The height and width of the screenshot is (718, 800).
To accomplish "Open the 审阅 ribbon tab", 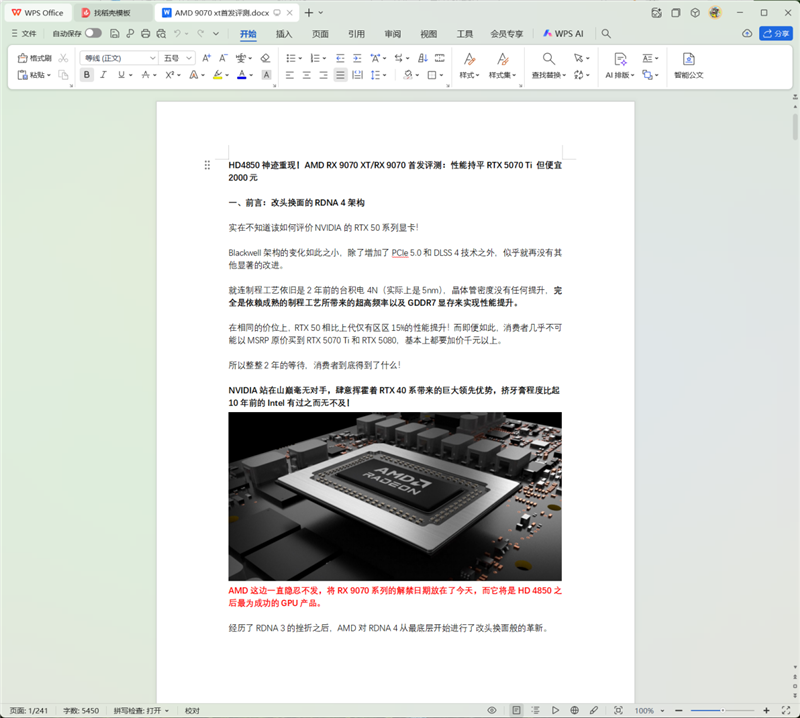I will point(392,33).
